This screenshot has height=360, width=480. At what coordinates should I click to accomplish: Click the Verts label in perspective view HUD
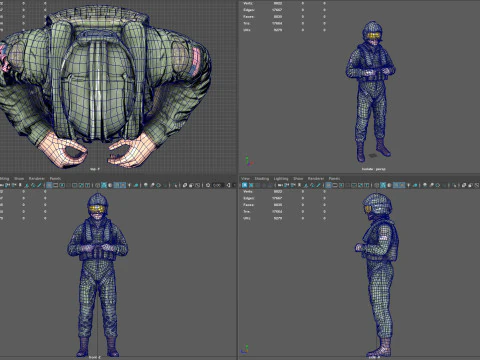coord(248,3)
